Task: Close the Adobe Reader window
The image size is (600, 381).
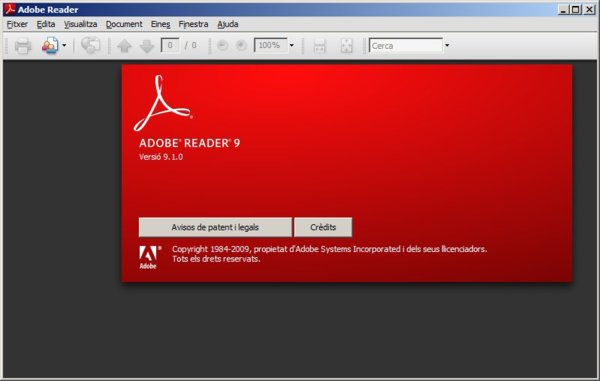Action: point(589,10)
